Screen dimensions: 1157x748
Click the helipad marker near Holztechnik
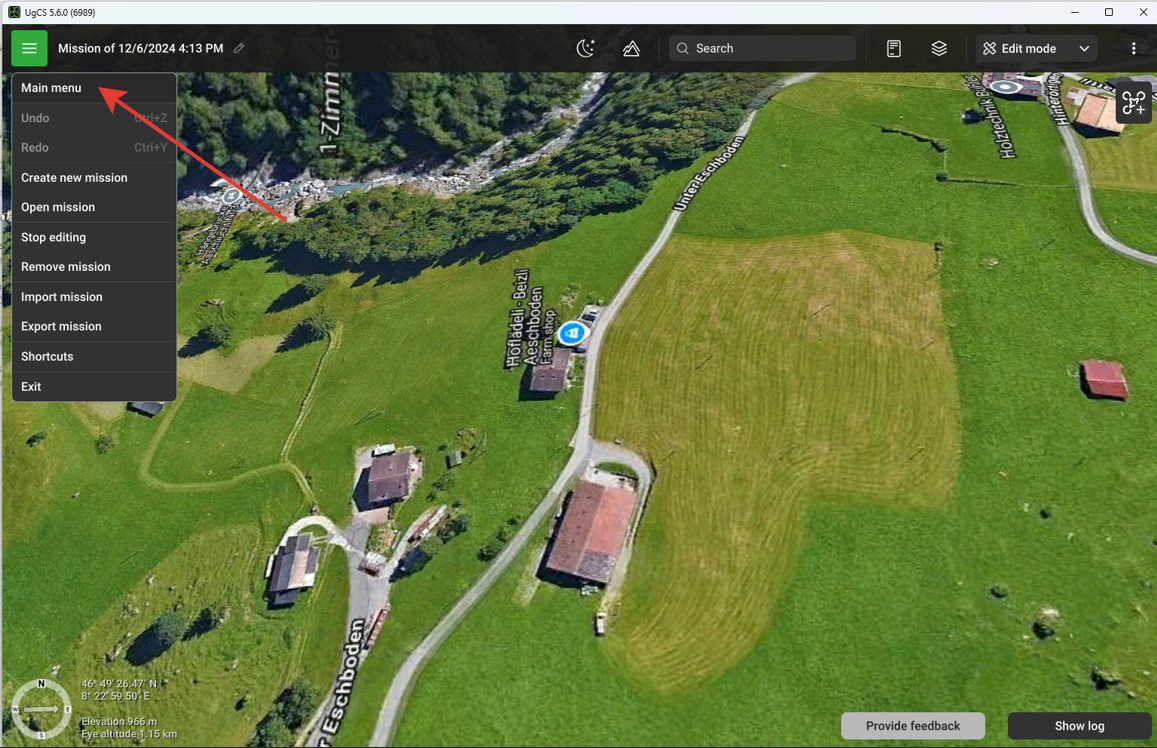pyautogui.click(x=1004, y=87)
